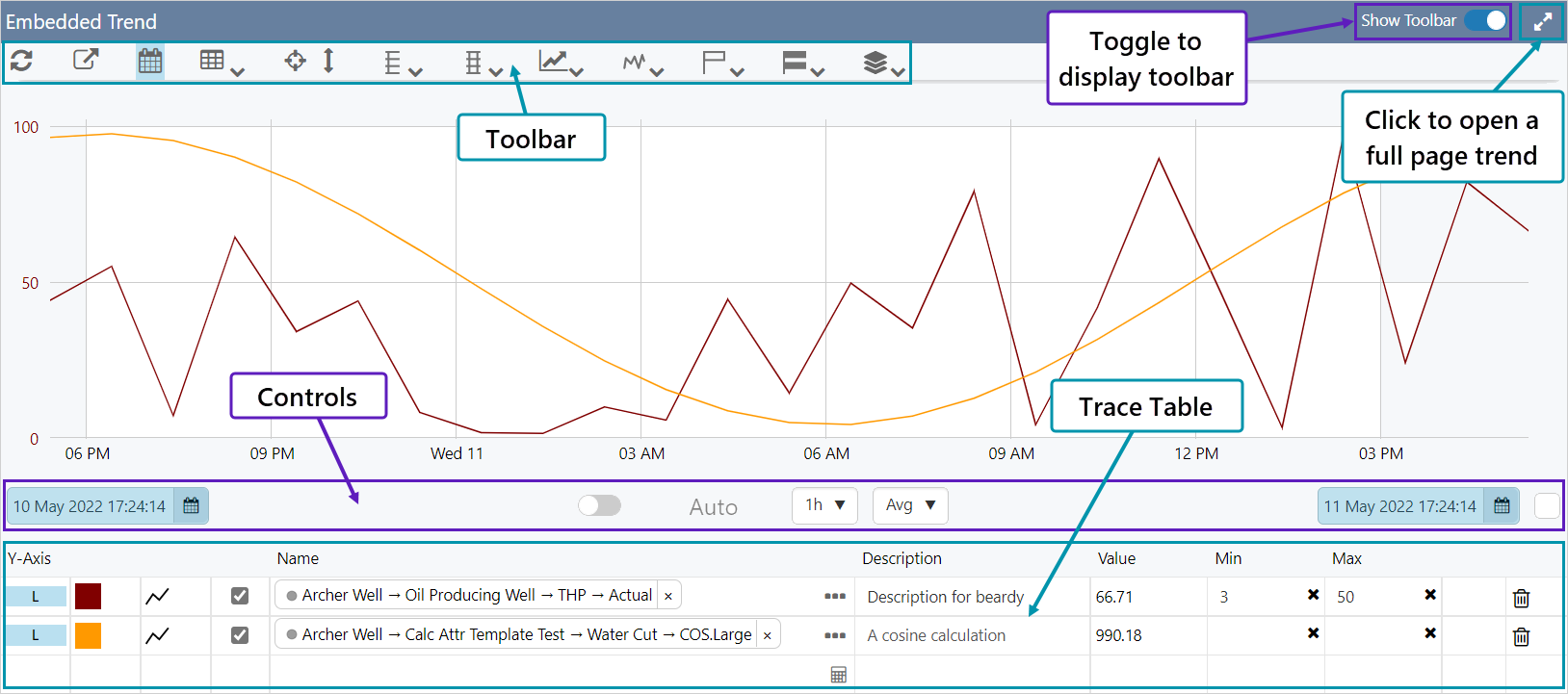1568x694 pixels.
Task: Open the line chart options dropdown
Action: pyautogui.click(x=561, y=64)
